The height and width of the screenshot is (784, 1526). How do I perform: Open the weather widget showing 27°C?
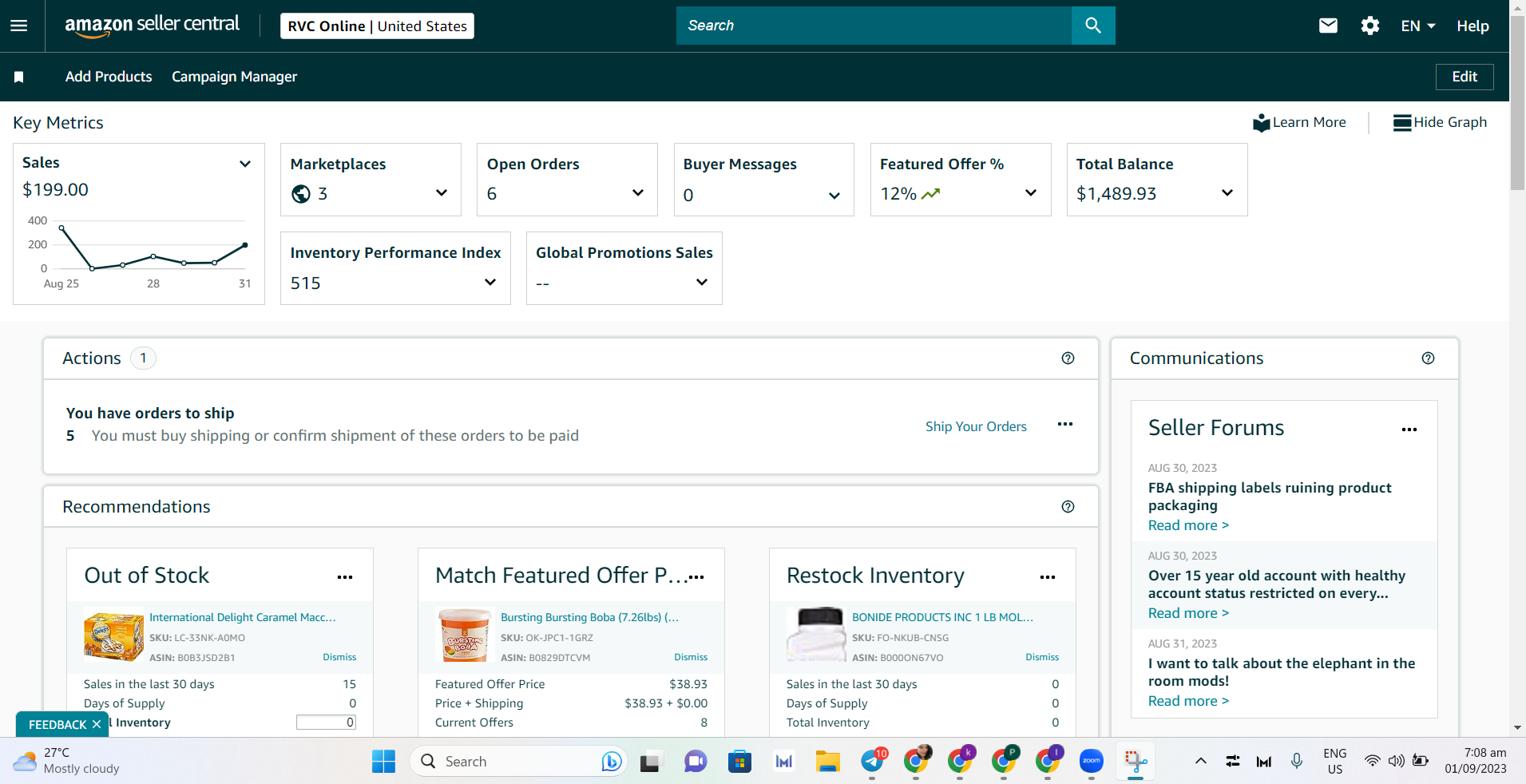coord(67,761)
